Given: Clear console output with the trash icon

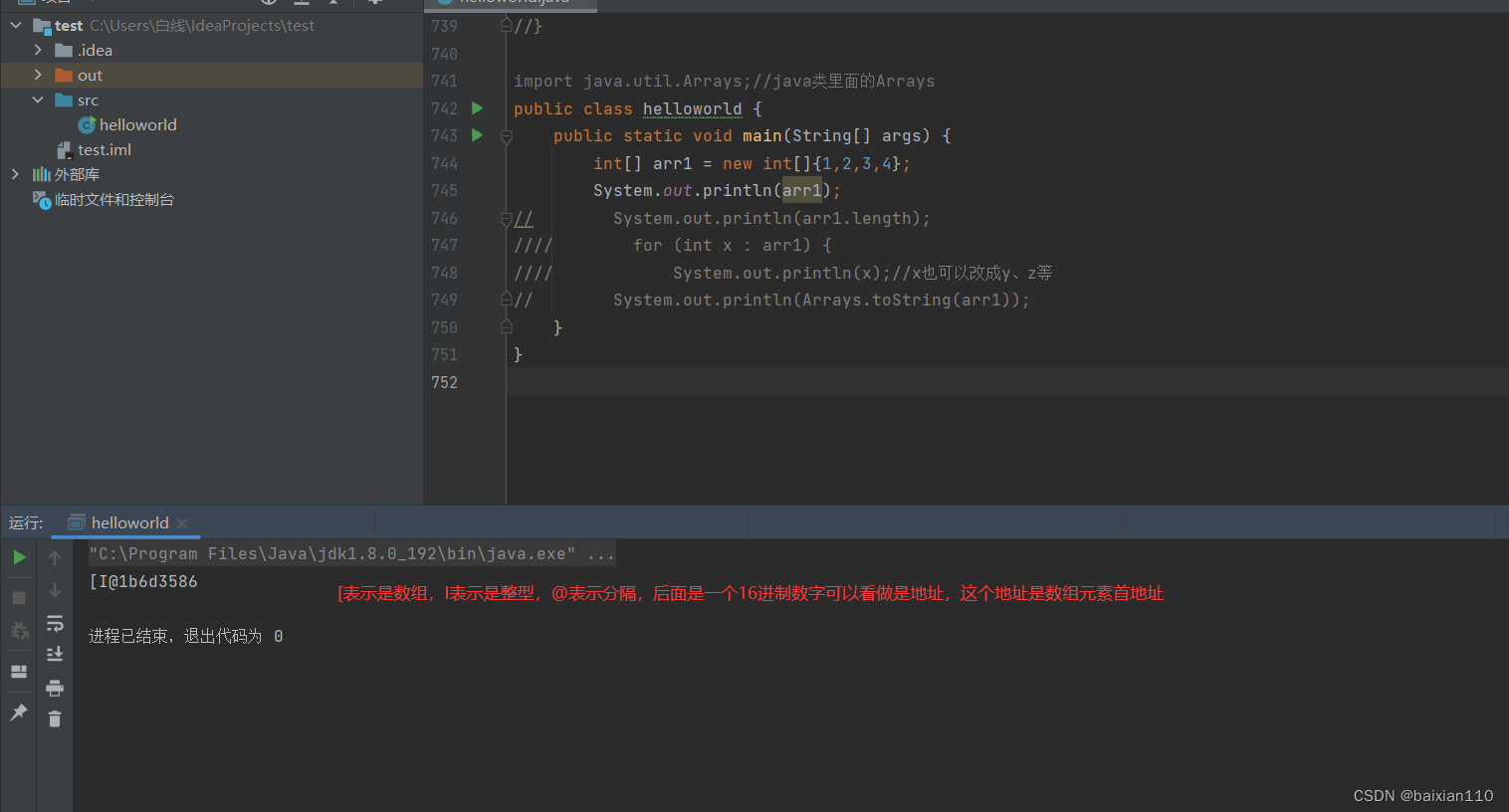Looking at the screenshot, I should pyautogui.click(x=55, y=718).
